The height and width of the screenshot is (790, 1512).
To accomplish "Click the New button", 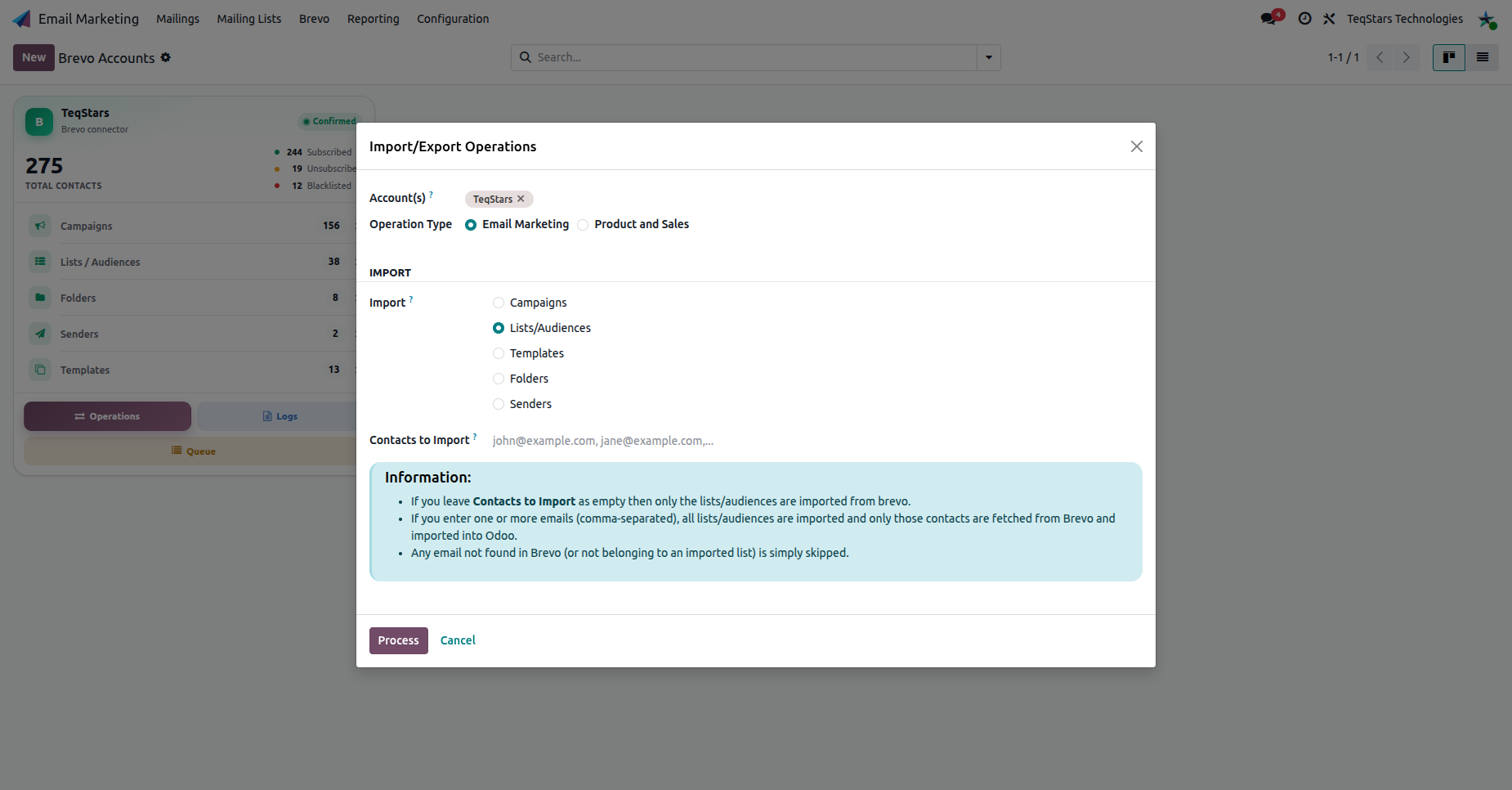I will click(x=34, y=57).
